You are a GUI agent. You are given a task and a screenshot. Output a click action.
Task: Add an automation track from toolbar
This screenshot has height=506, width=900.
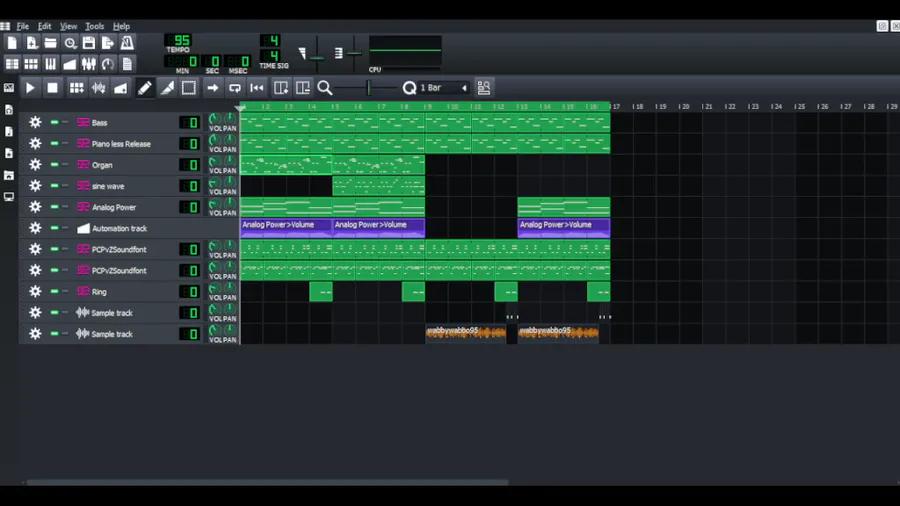coord(121,88)
